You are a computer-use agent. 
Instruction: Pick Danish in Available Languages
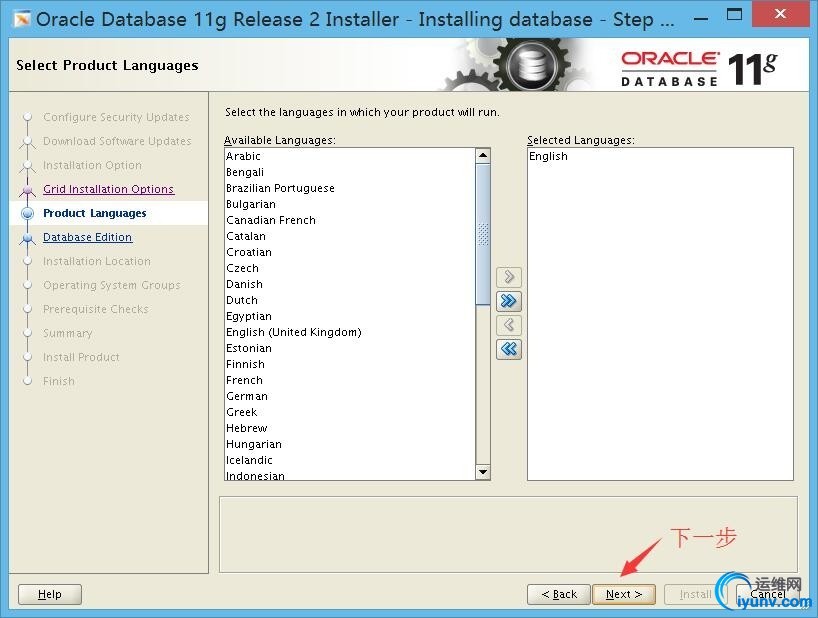pos(350,284)
